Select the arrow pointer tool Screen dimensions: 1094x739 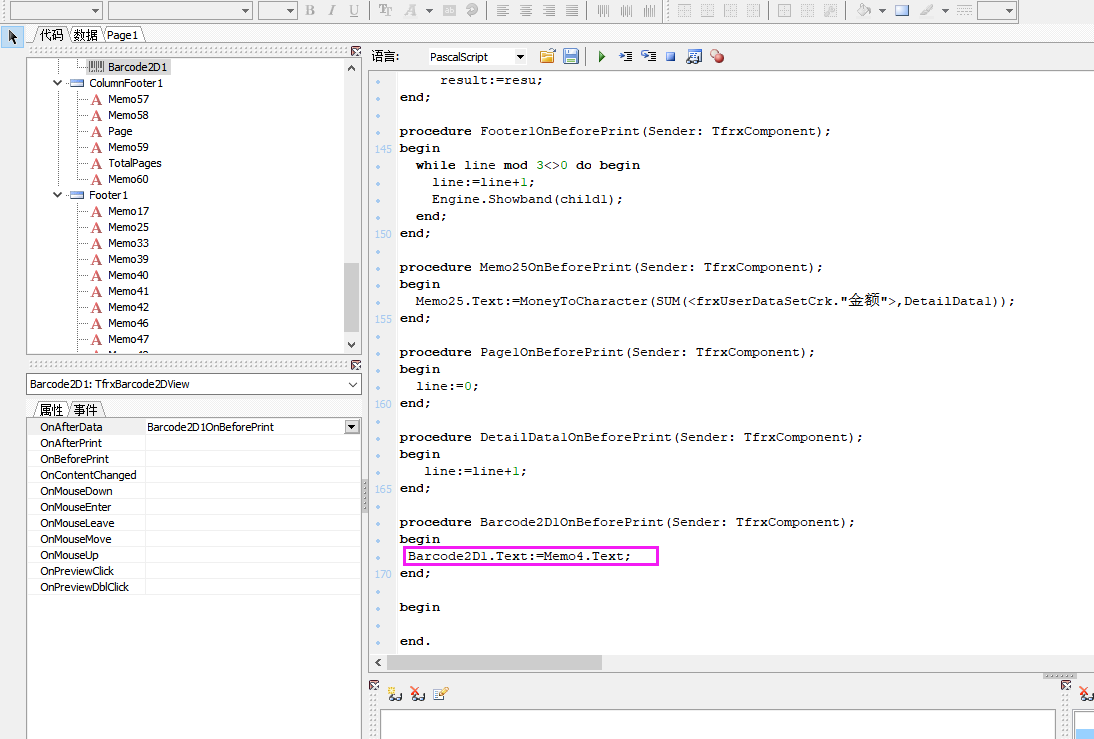click(x=13, y=36)
